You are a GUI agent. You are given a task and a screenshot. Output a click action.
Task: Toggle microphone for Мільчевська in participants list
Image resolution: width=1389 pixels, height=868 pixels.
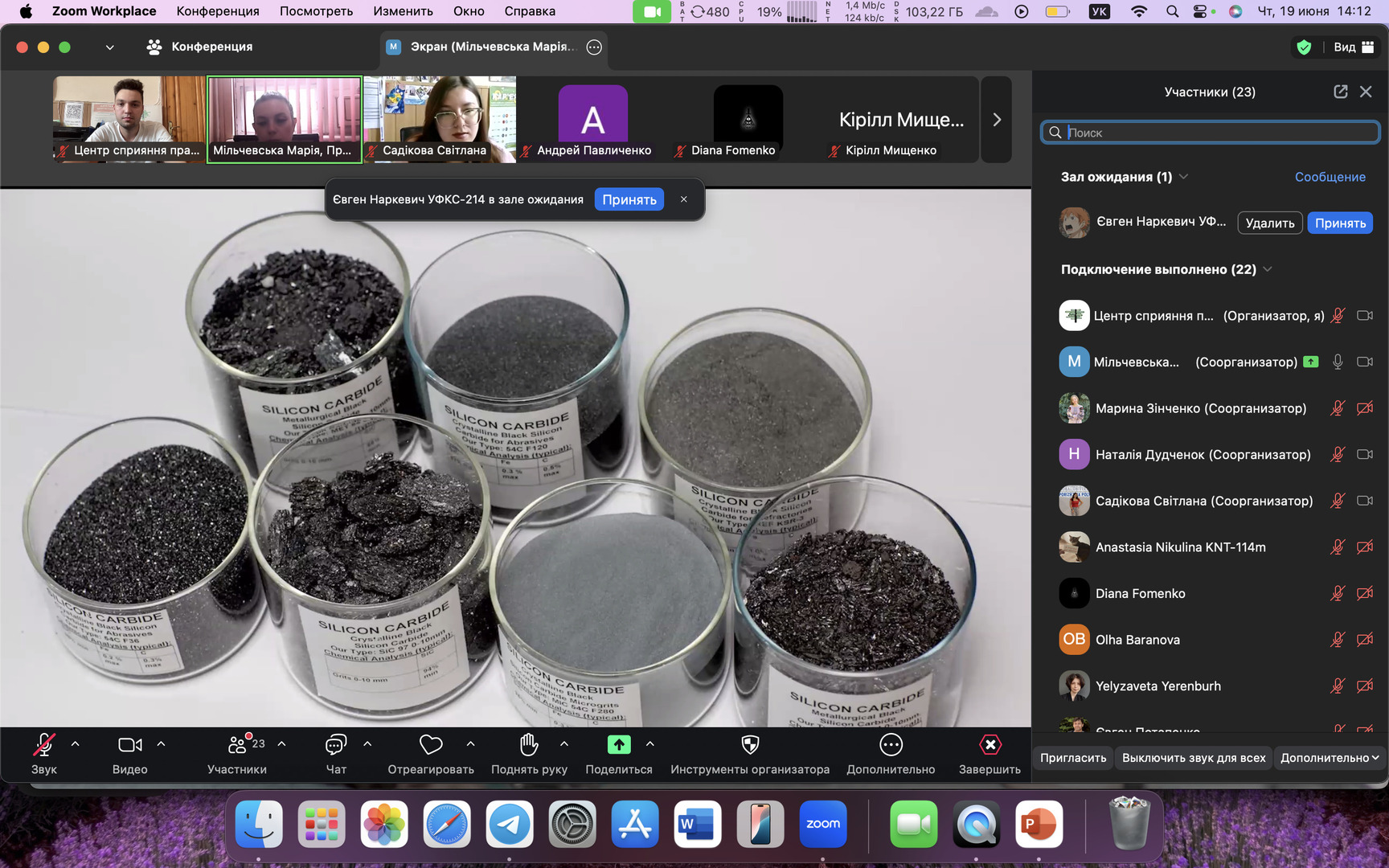[x=1338, y=362]
